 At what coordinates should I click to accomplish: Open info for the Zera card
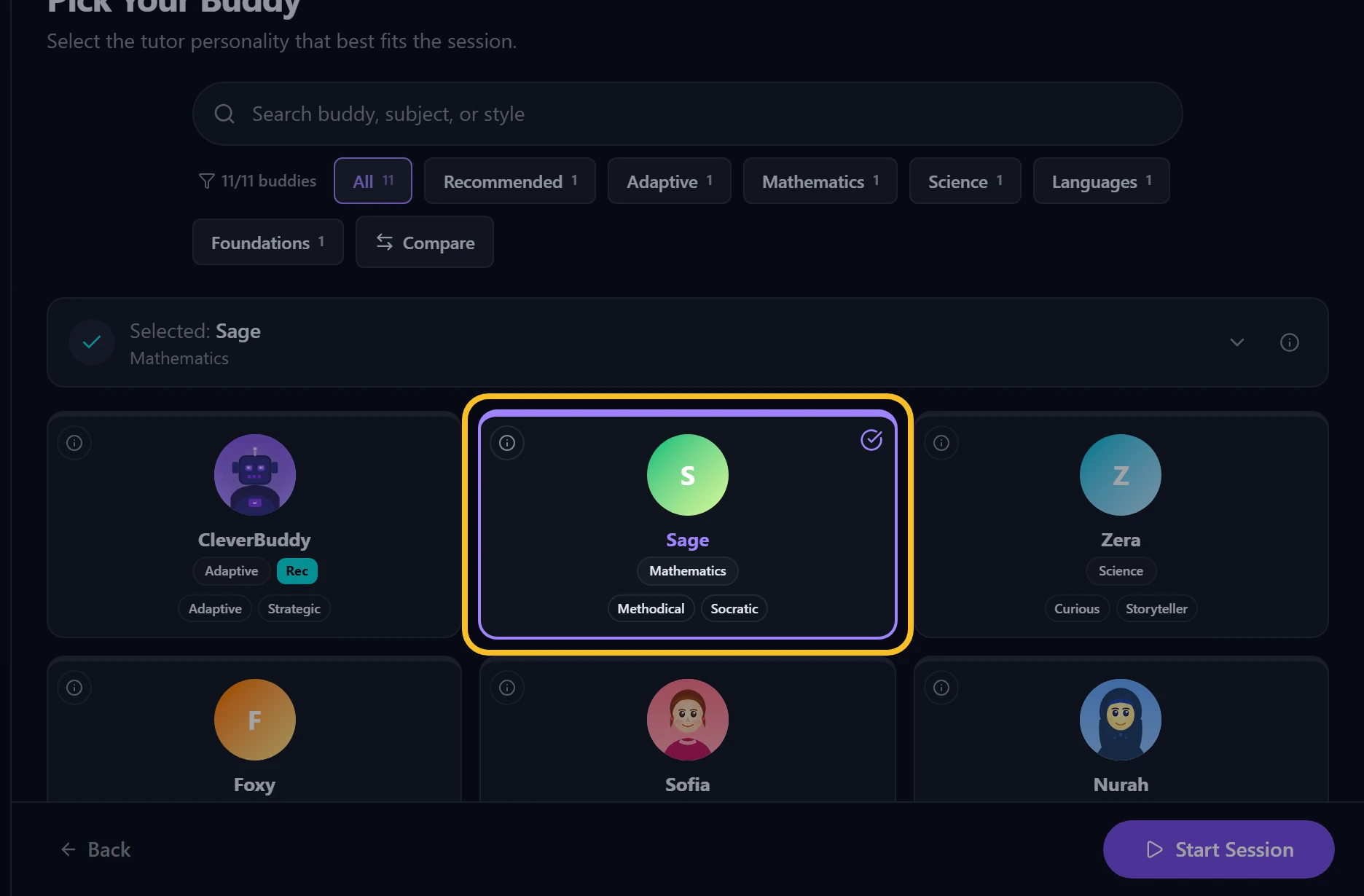941,443
